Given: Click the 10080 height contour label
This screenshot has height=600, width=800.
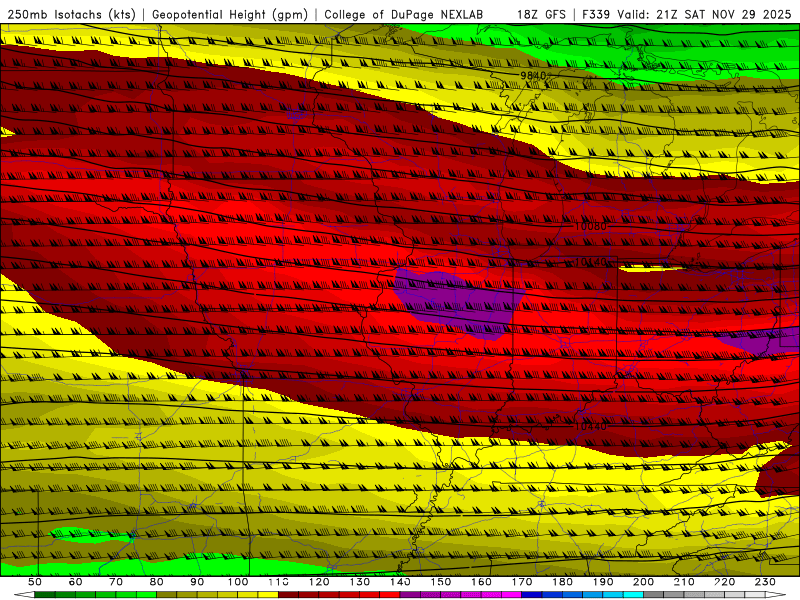Looking at the screenshot, I should pyautogui.click(x=590, y=226).
